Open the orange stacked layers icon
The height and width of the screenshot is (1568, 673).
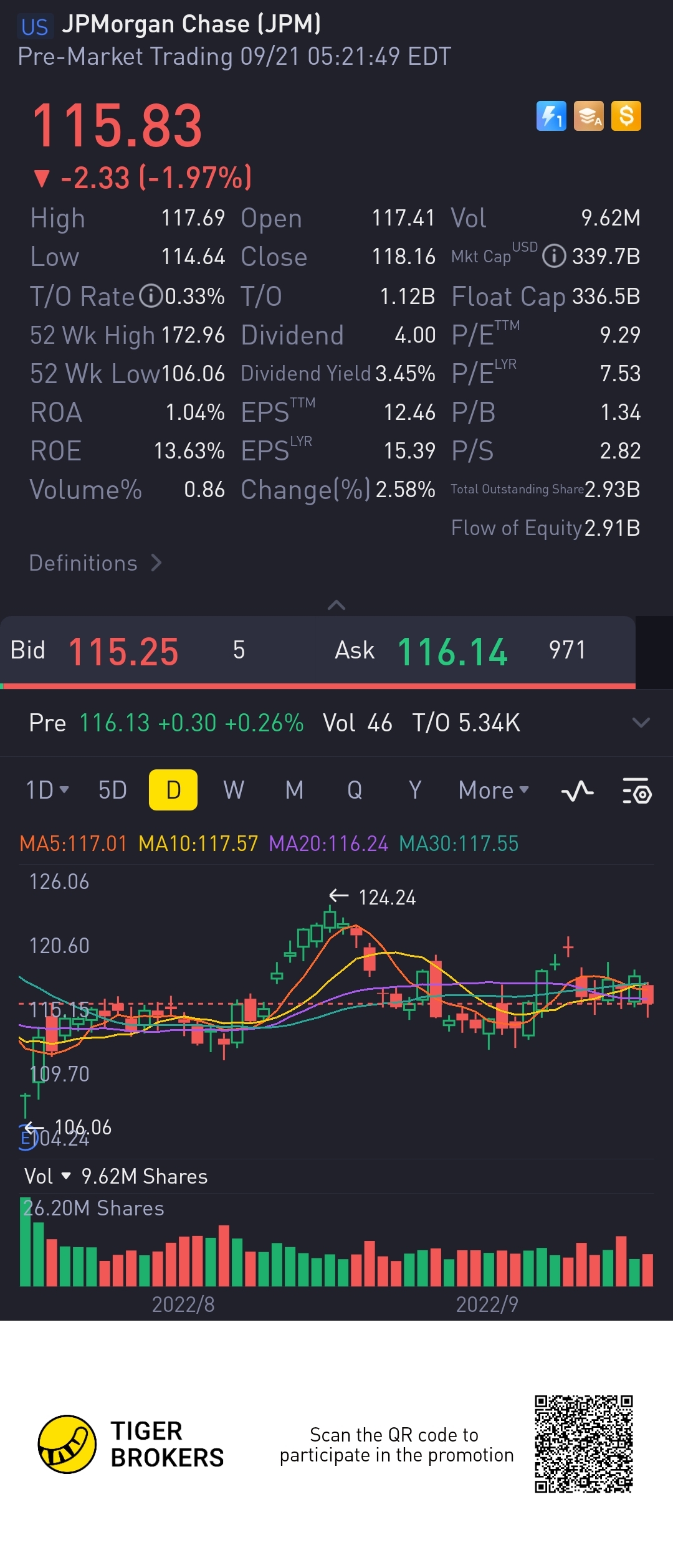click(x=589, y=116)
